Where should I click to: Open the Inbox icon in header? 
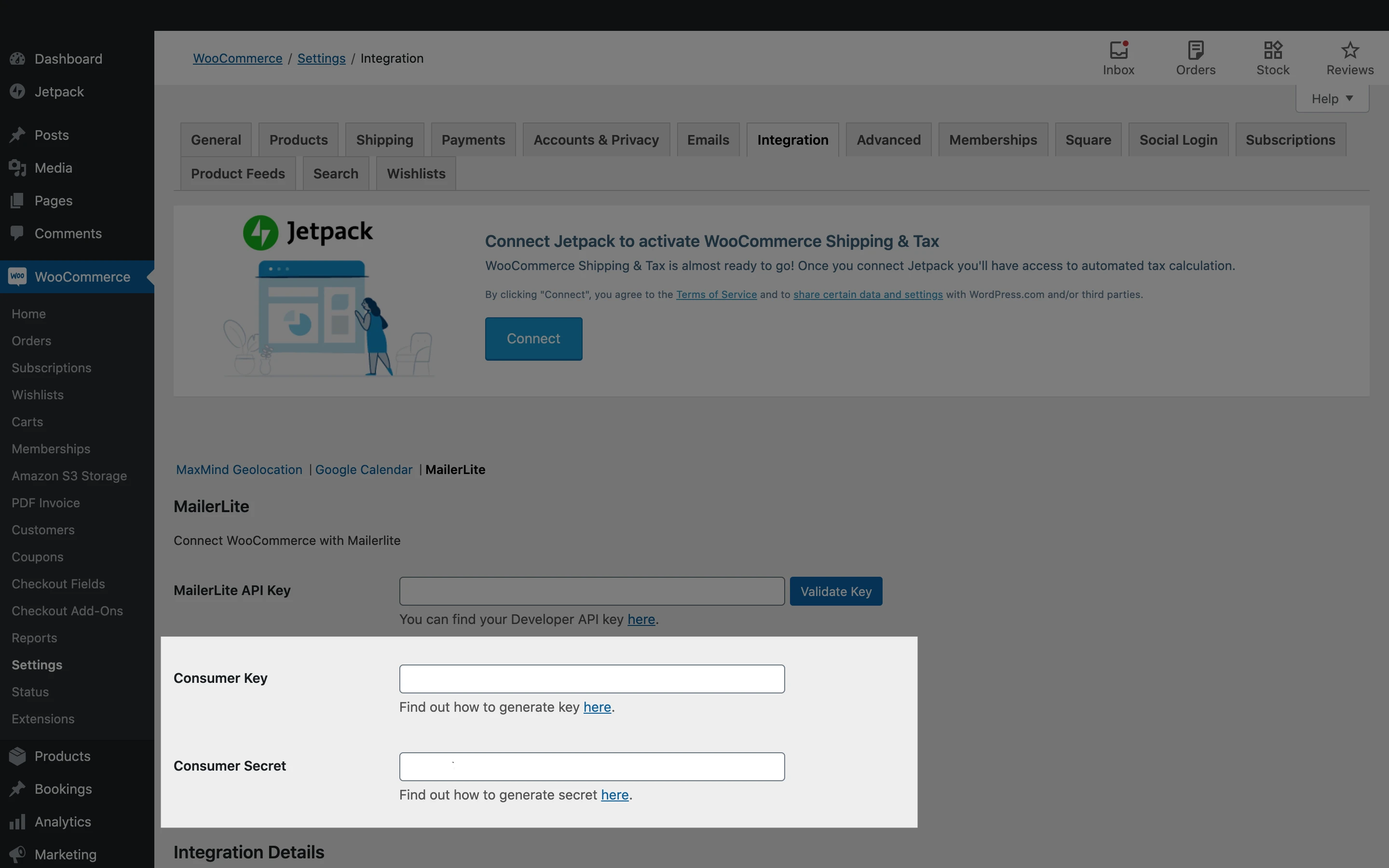tap(1118, 51)
